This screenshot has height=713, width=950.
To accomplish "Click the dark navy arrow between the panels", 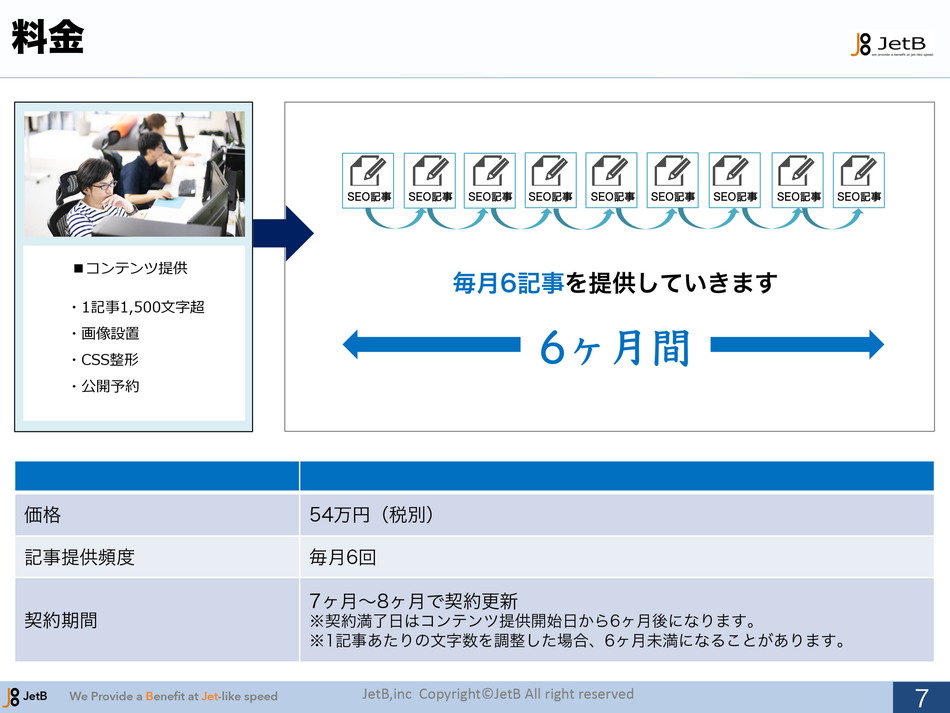I will coord(285,233).
